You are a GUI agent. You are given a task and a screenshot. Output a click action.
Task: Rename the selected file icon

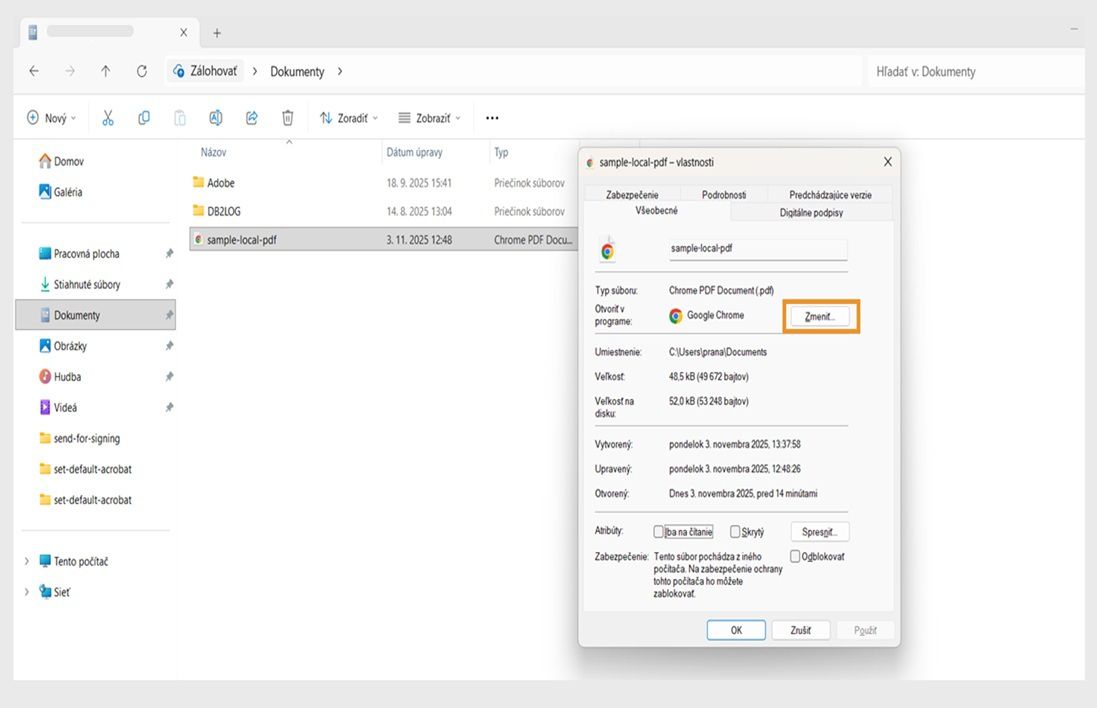215,118
